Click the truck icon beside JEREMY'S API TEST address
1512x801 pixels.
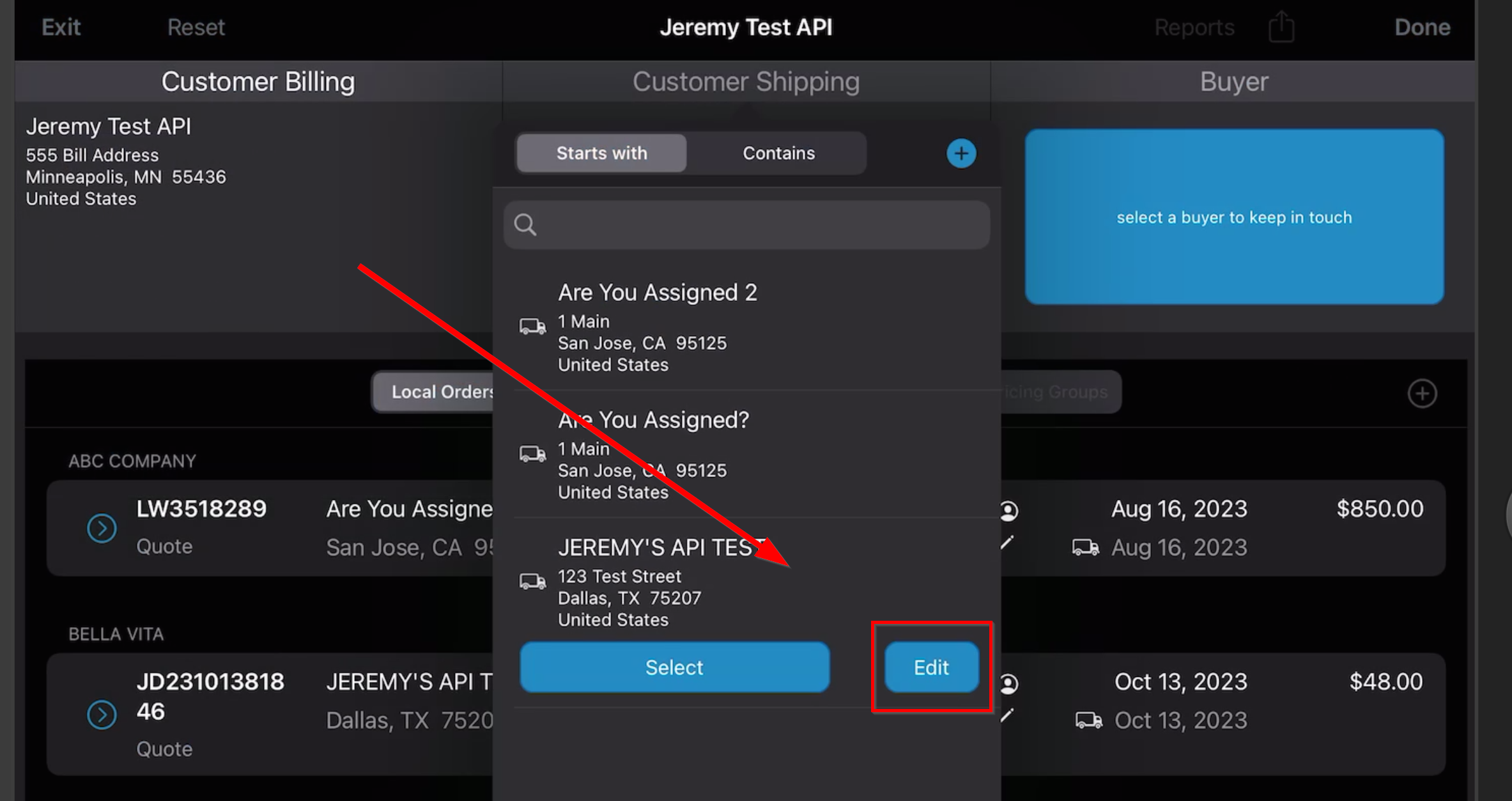tap(532, 581)
